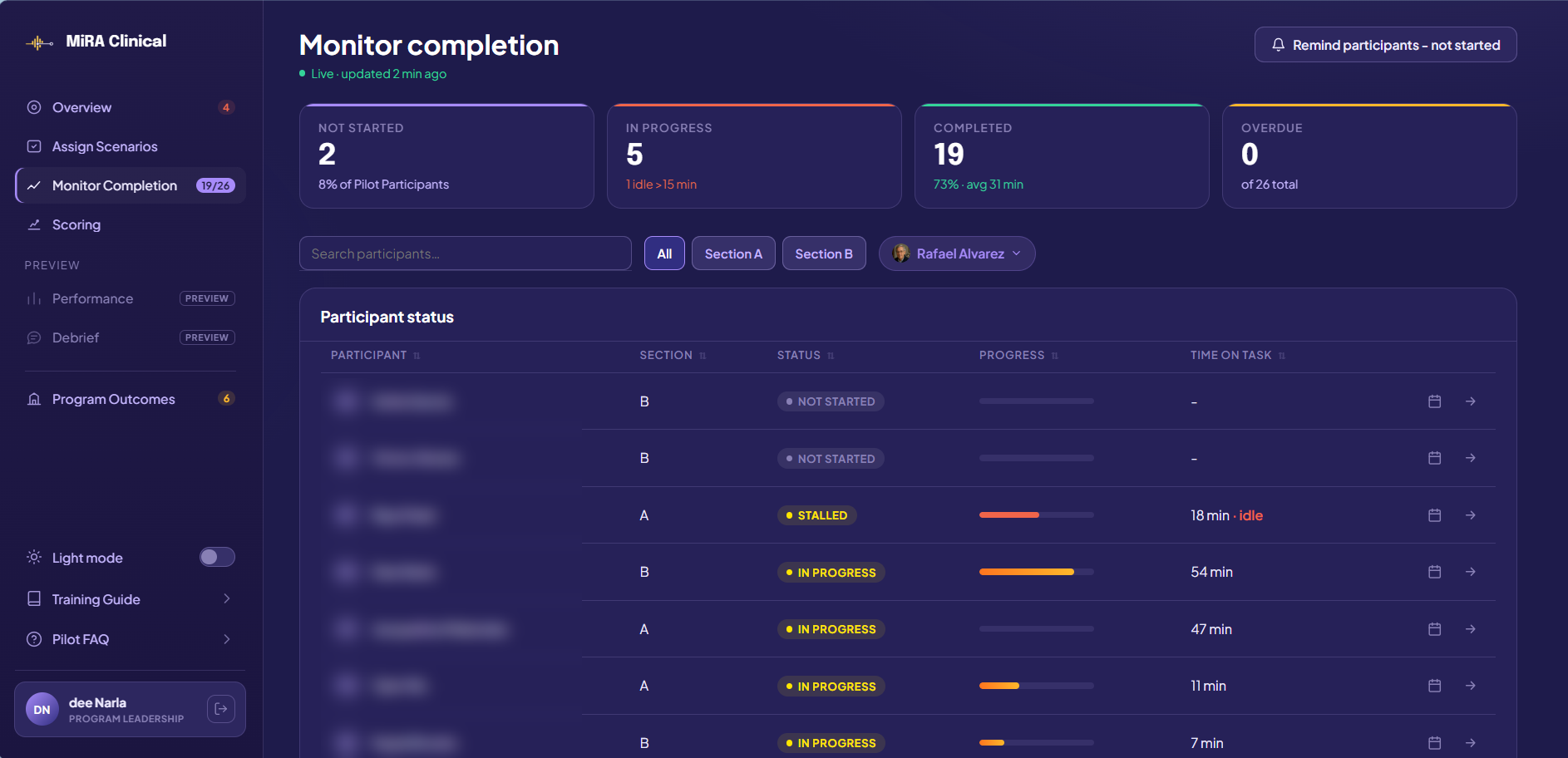Viewport: 1568px width, 758px height.
Task: Click the Completed summary card
Action: point(1062,156)
